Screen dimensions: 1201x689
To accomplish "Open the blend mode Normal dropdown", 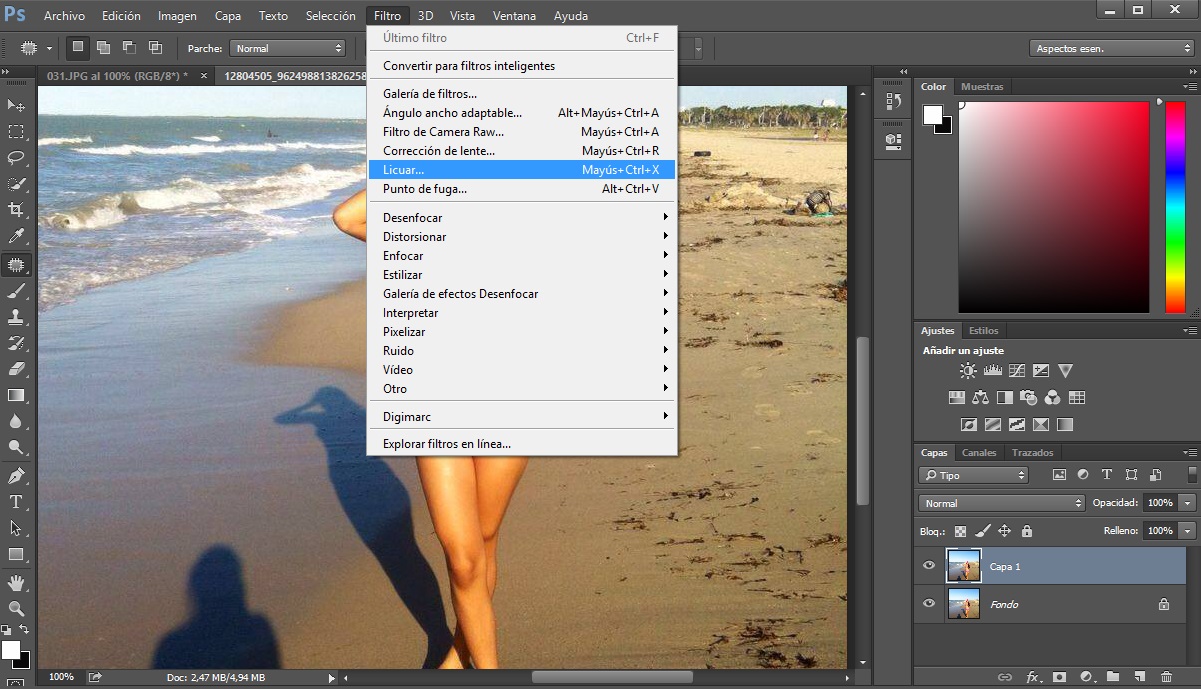I will click(1002, 503).
